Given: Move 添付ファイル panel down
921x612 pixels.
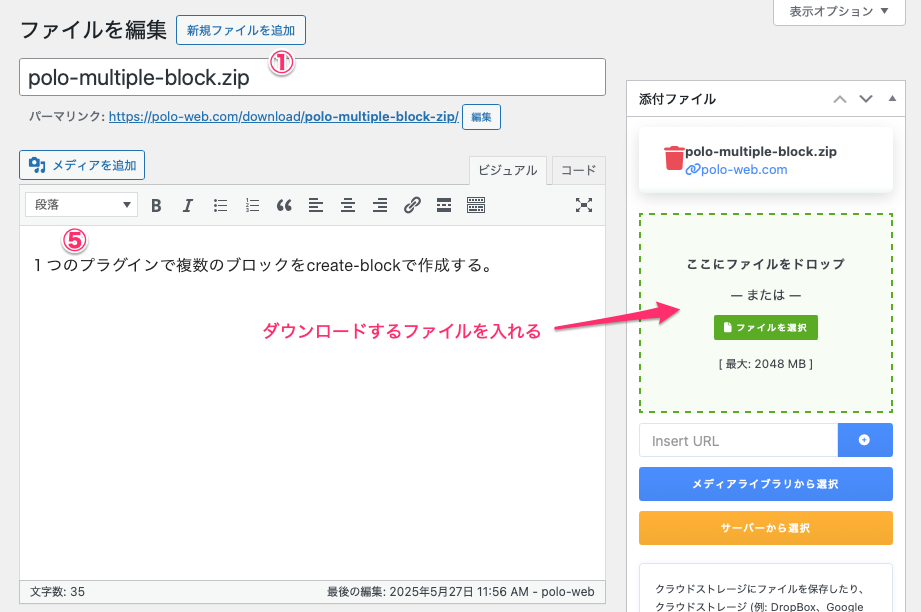Looking at the screenshot, I should [x=866, y=99].
